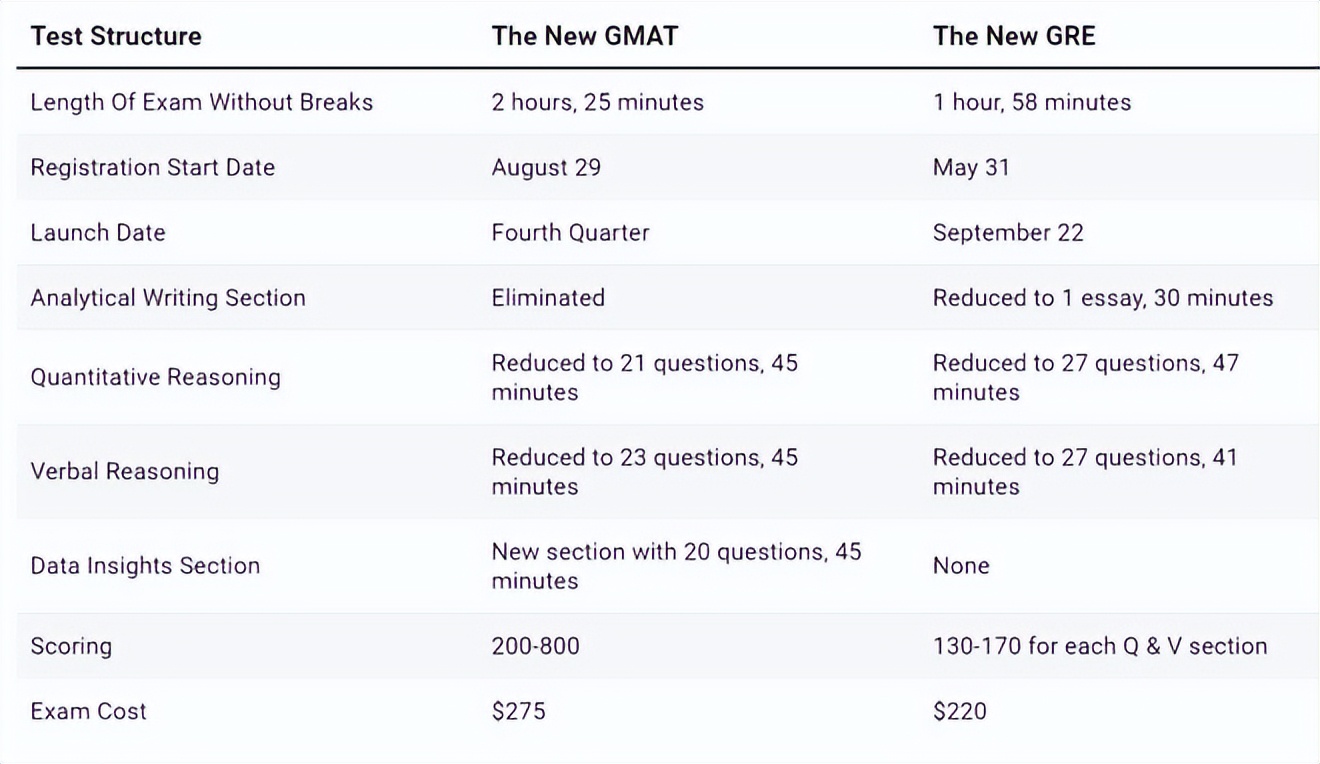Click the August 29 cell
The height and width of the screenshot is (764, 1320).
[546, 167]
